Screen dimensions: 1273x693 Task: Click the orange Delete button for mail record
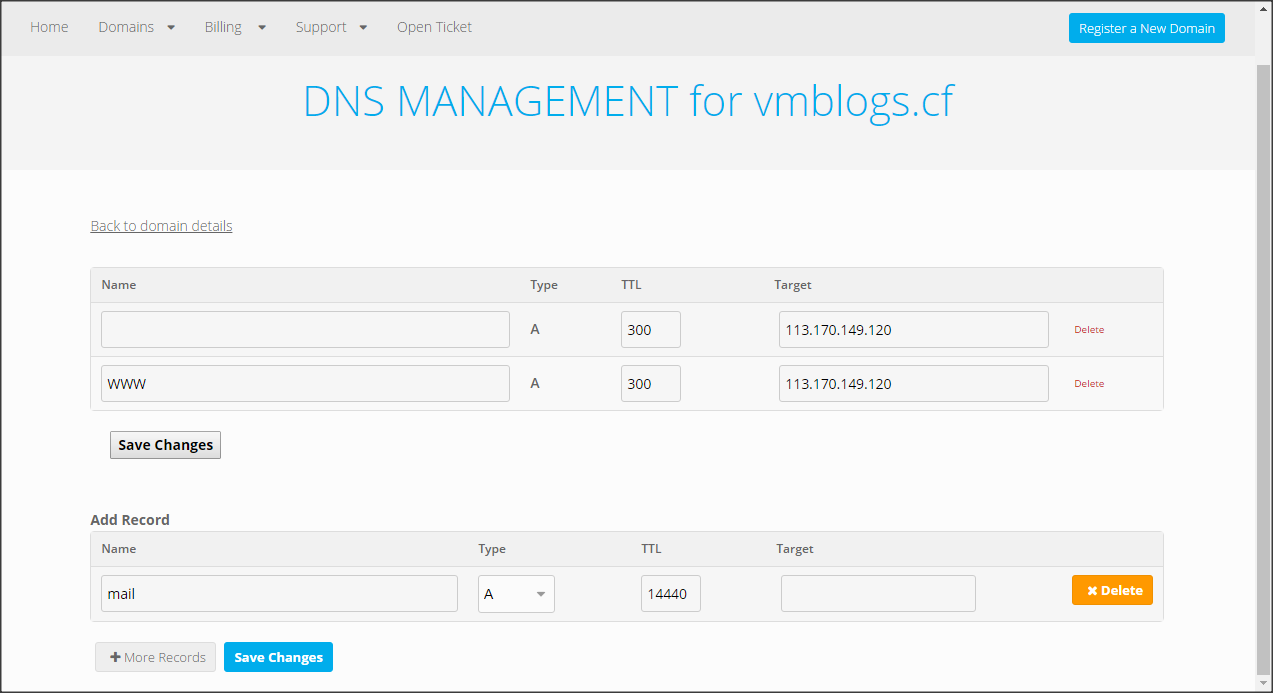pyautogui.click(x=1112, y=590)
